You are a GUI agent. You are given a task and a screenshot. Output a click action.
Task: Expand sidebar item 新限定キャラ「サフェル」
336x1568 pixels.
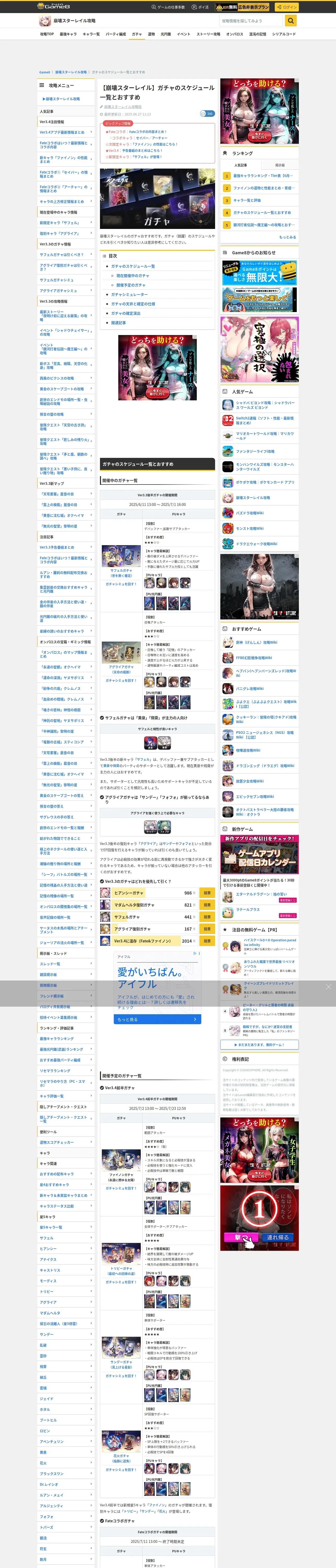tap(66, 223)
